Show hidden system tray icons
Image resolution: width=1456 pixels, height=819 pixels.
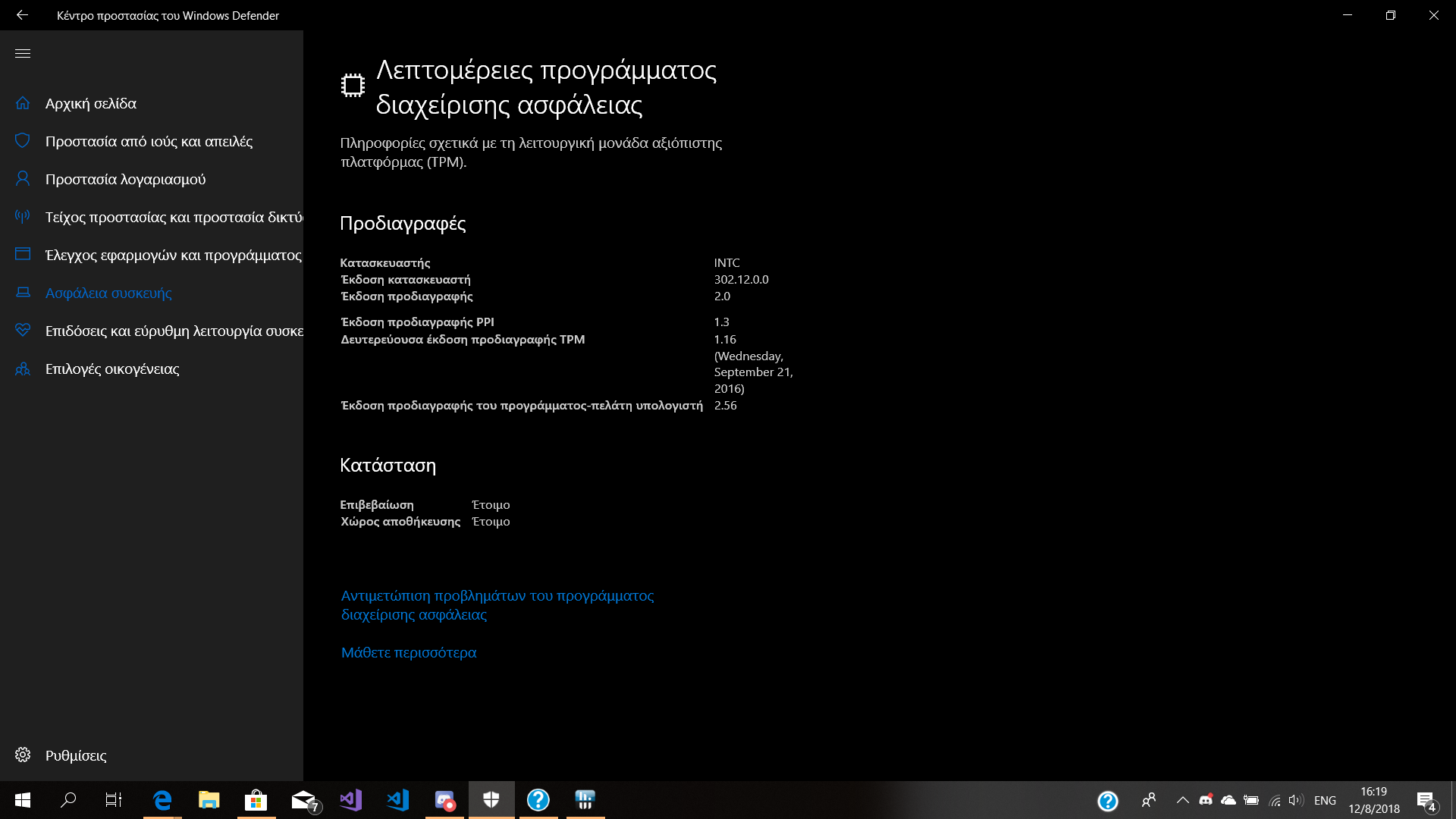click(1182, 800)
